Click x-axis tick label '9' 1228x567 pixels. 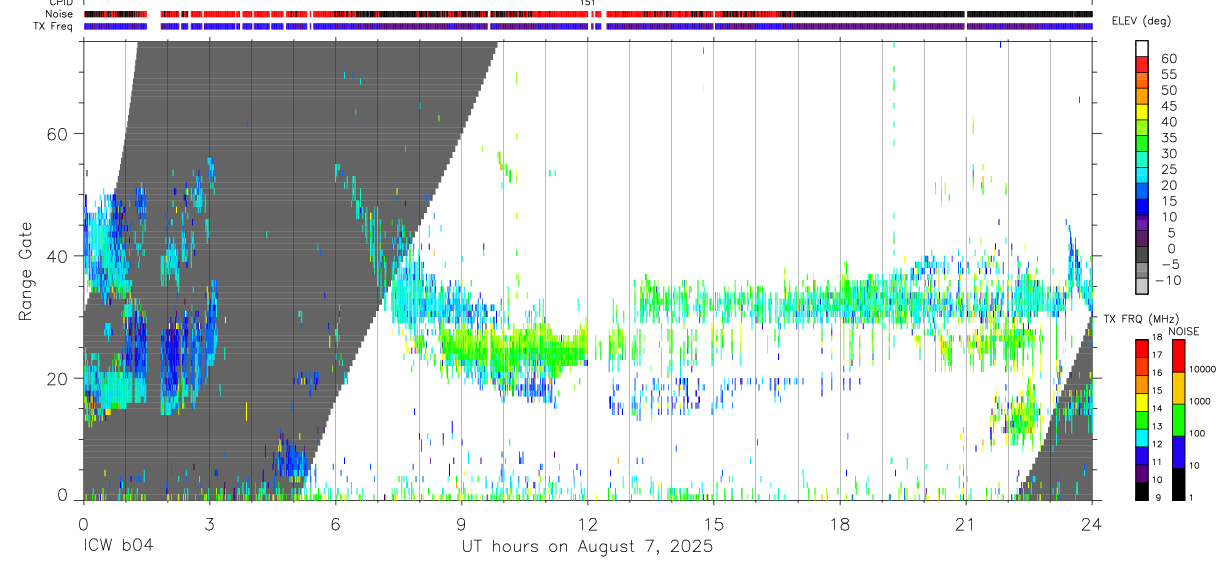click(x=461, y=524)
